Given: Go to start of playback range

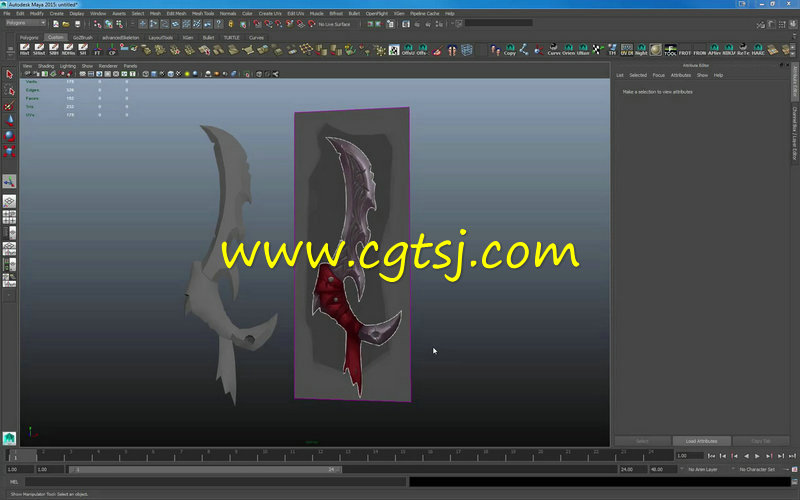Looking at the screenshot, I should (x=711, y=456).
